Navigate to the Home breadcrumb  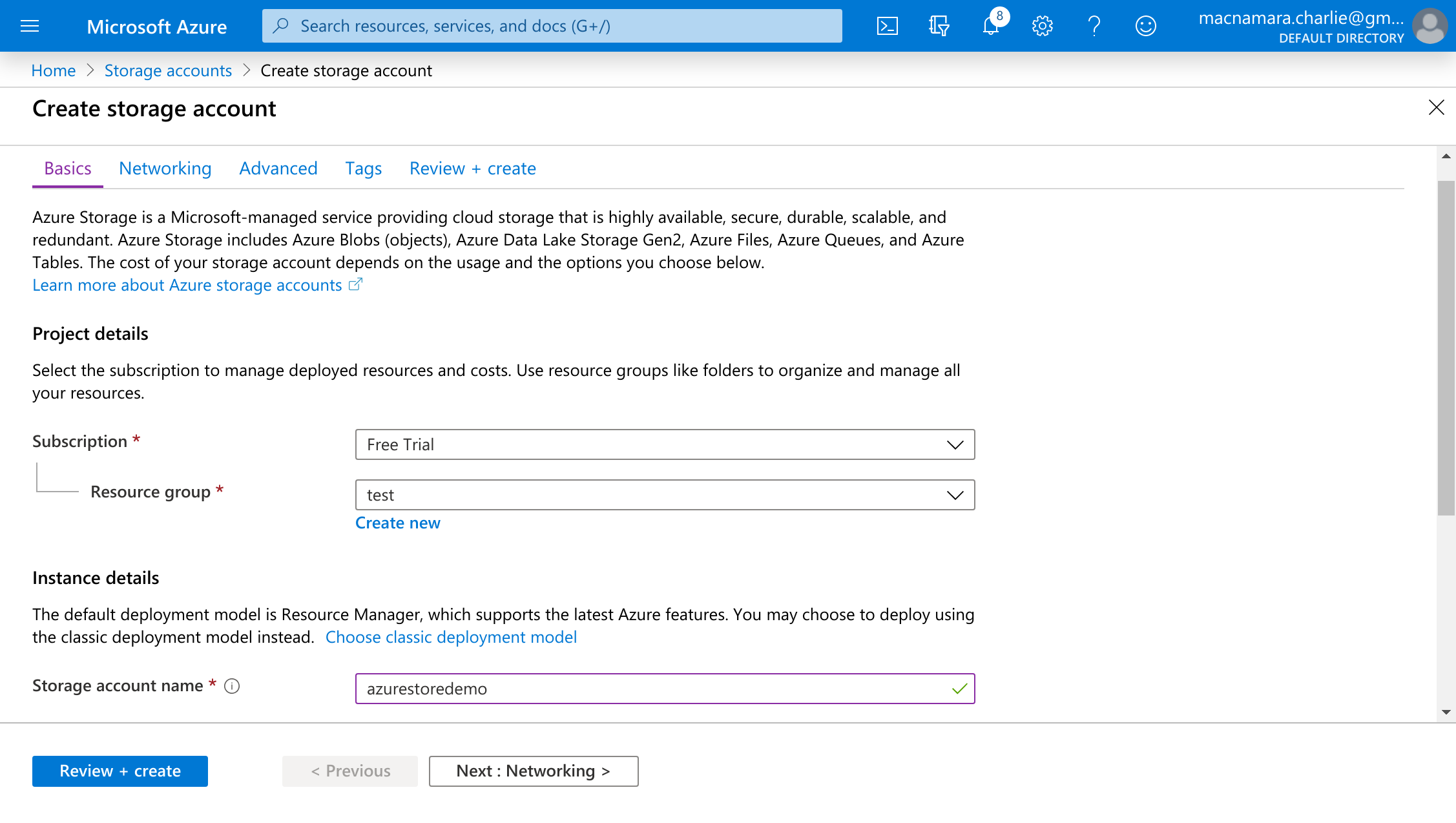click(x=54, y=70)
